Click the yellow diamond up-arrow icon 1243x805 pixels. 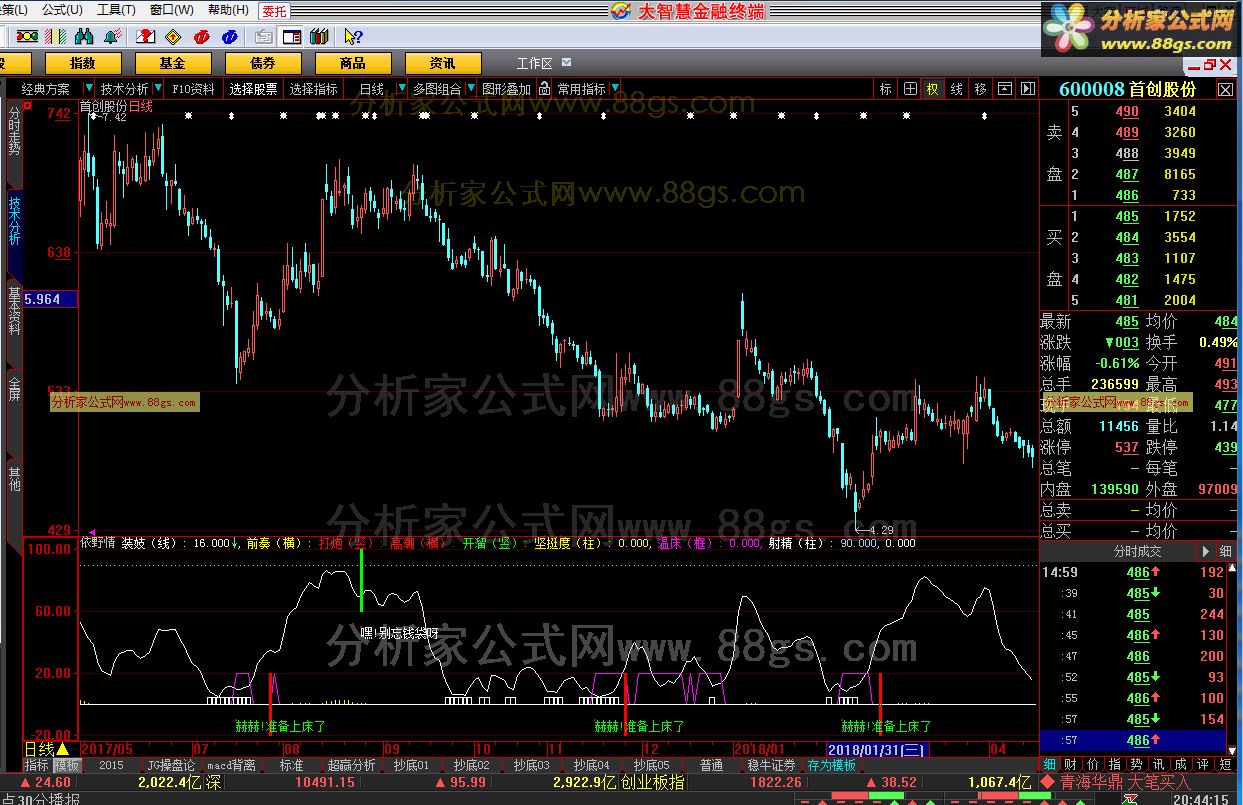coord(172,37)
